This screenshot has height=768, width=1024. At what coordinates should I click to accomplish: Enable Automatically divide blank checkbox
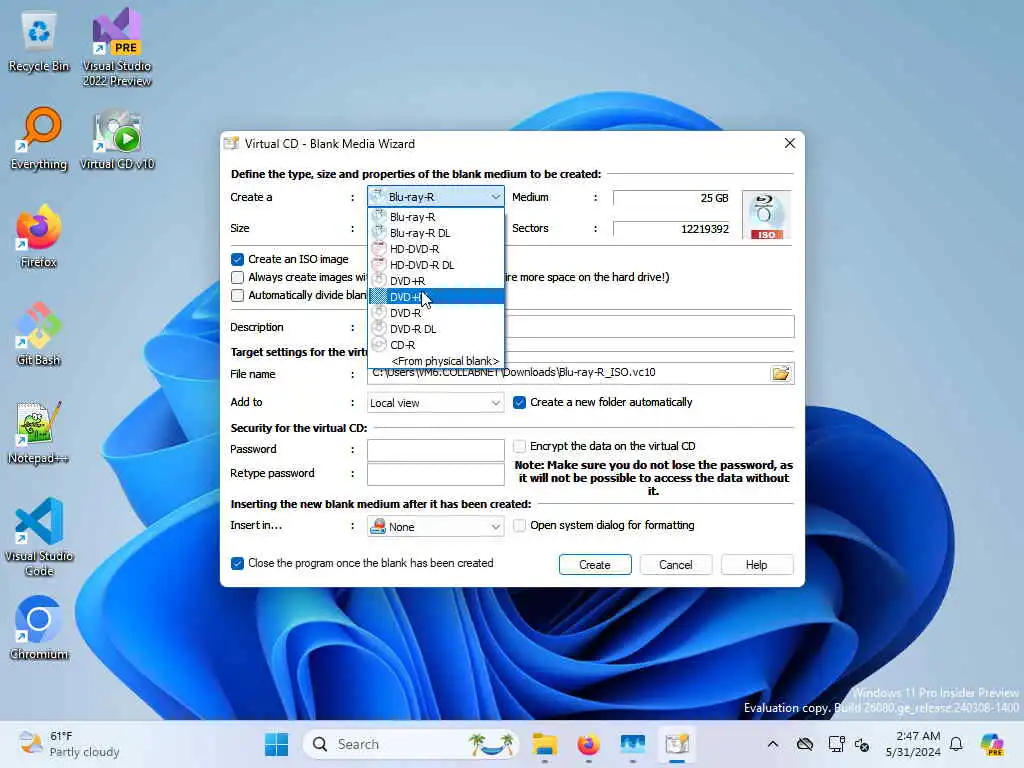(237, 295)
